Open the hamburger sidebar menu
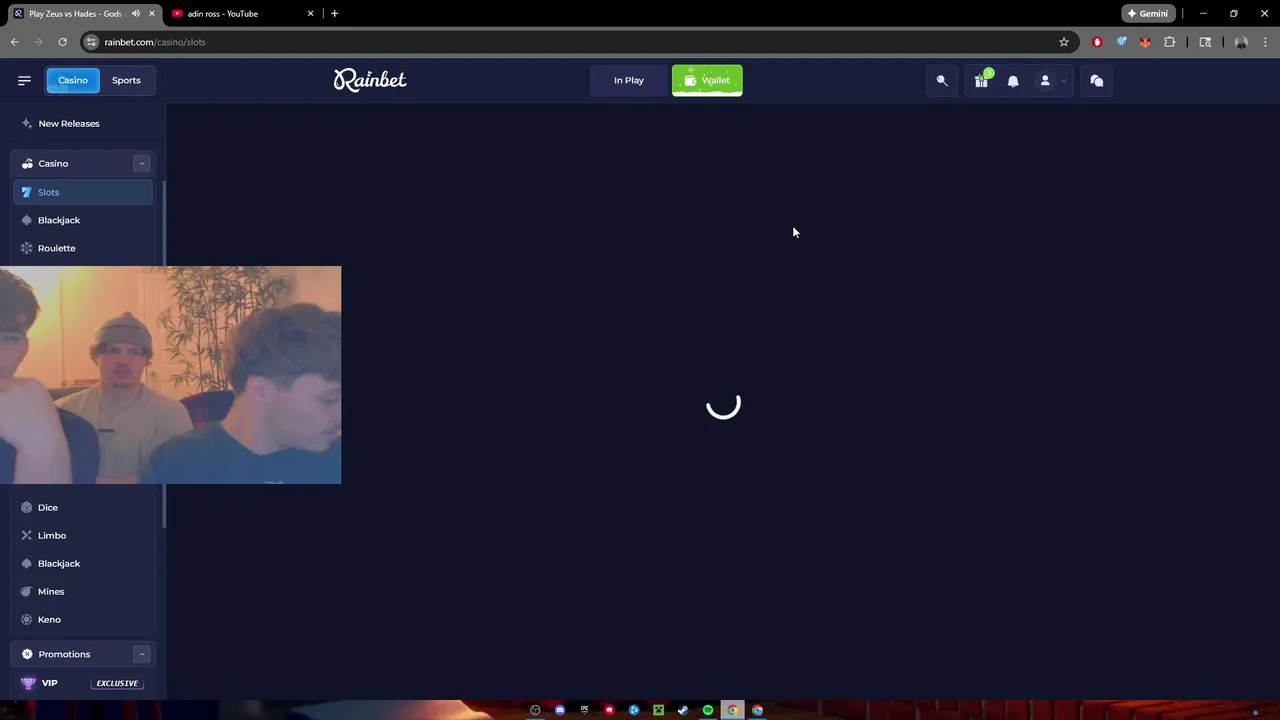Viewport: 1280px width, 720px height. click(x=24, y=80)
